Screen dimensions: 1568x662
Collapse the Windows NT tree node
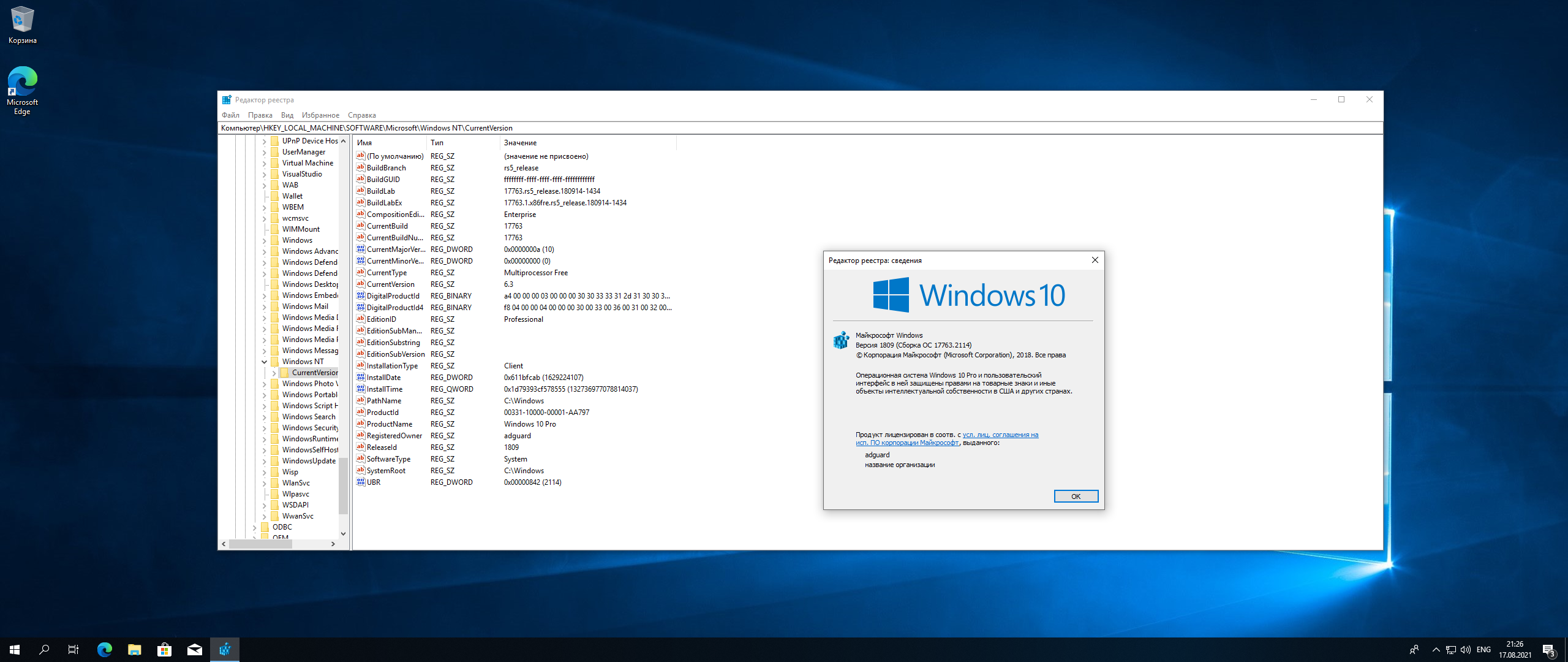(265, 362)
